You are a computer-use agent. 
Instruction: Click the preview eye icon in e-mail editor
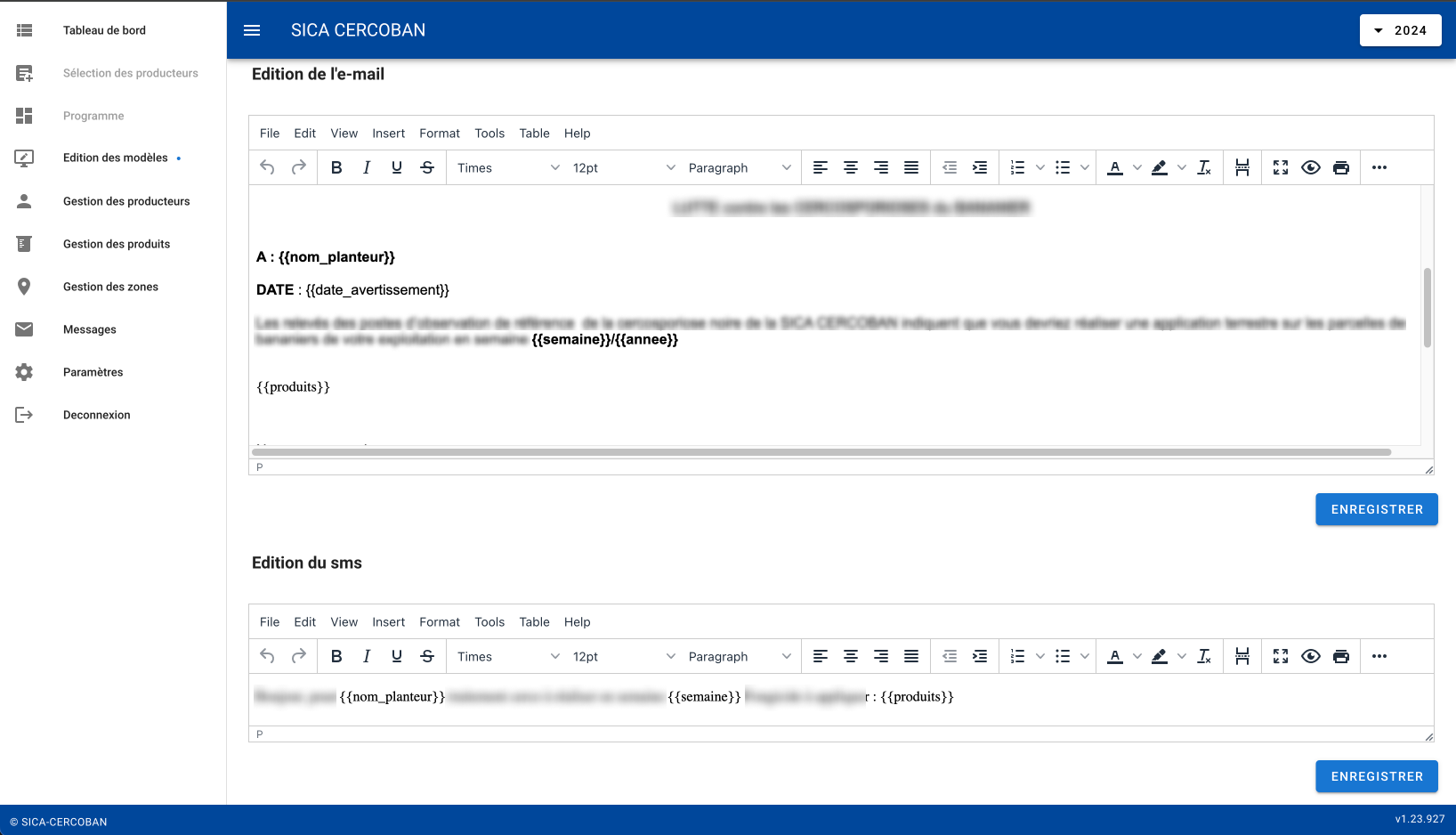coord(1311,167)
